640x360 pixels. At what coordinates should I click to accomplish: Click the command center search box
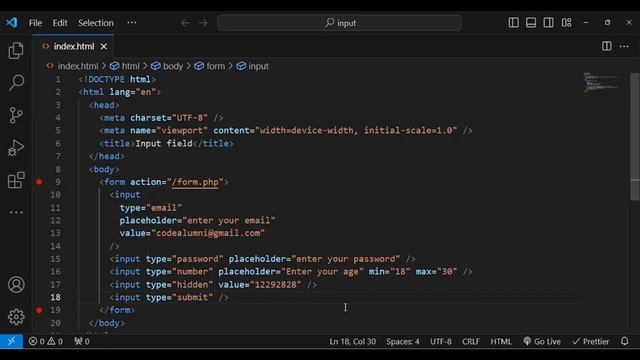[340, 23]
